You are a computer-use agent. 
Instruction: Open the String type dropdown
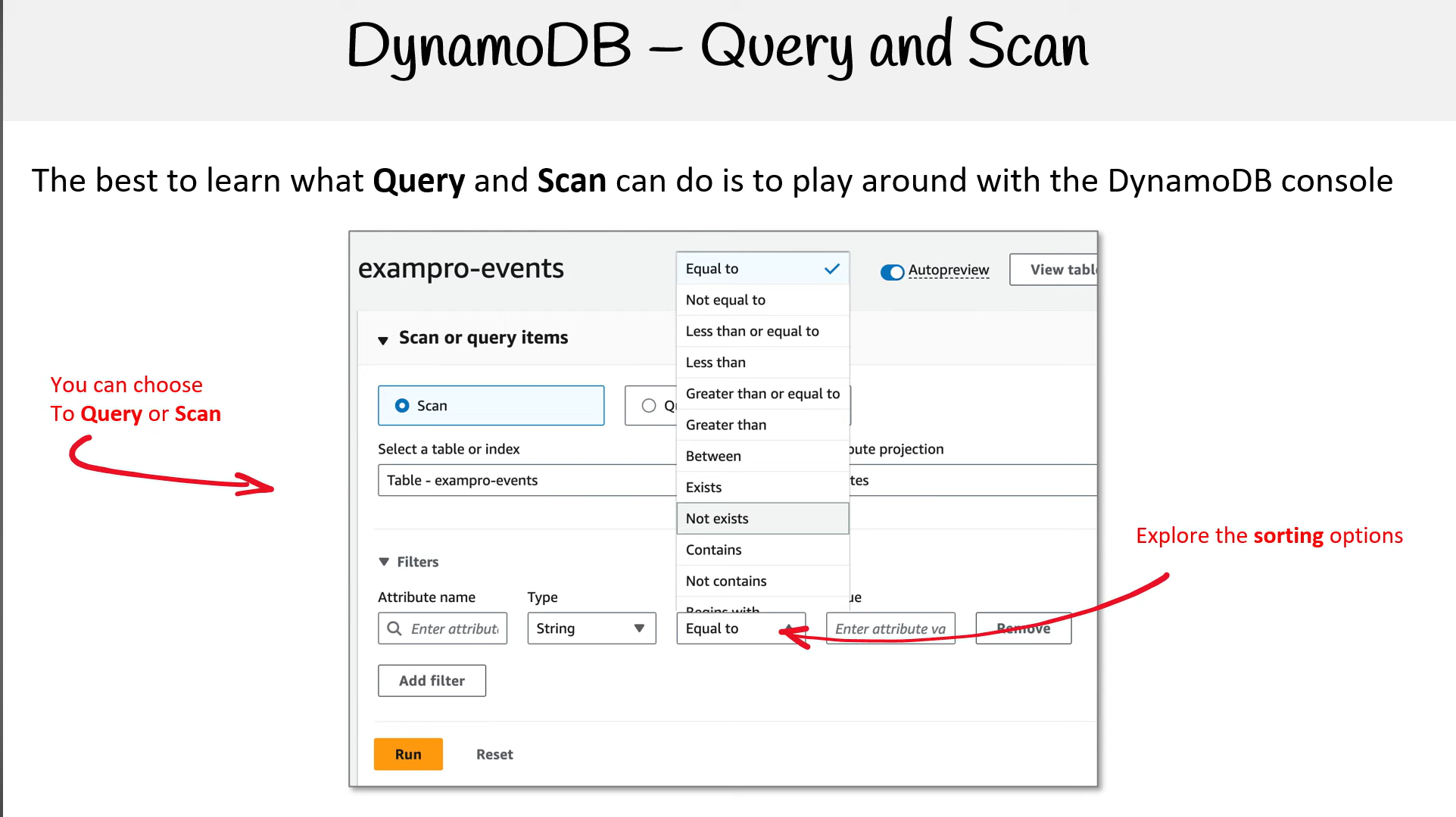pos(592,628)
